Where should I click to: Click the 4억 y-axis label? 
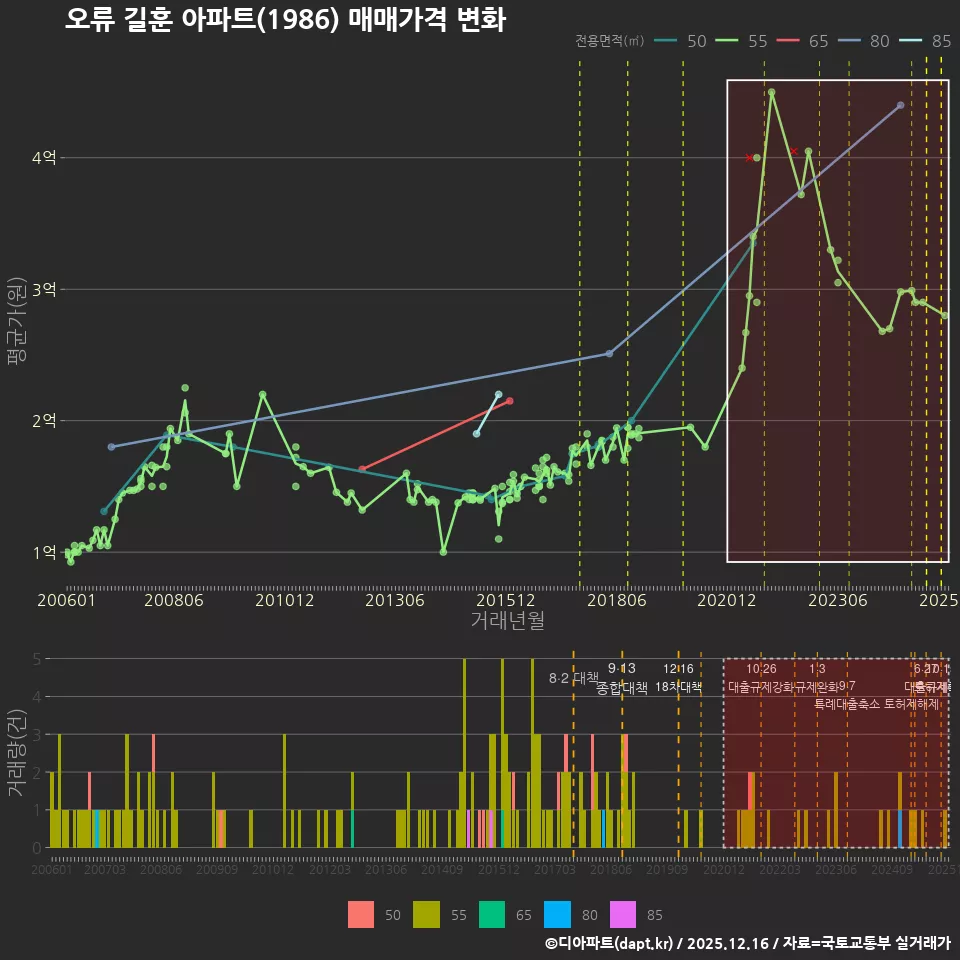(x=45, y=157)
